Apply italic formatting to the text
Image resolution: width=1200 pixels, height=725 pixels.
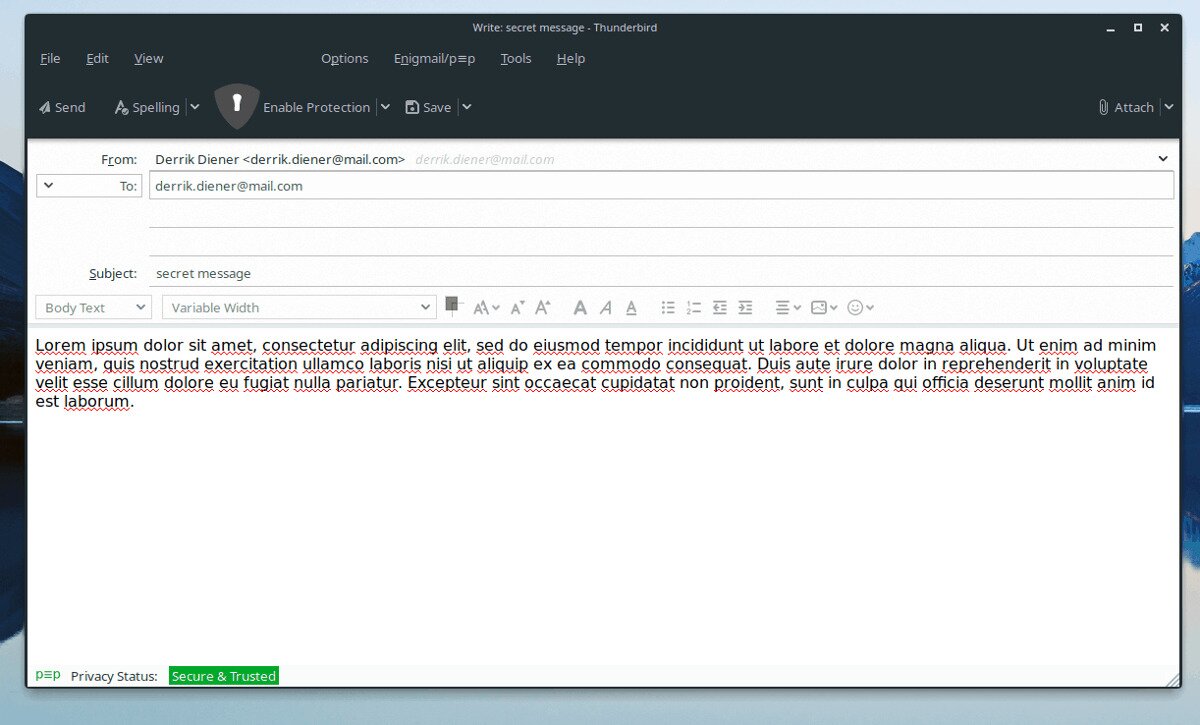(605, 307)
